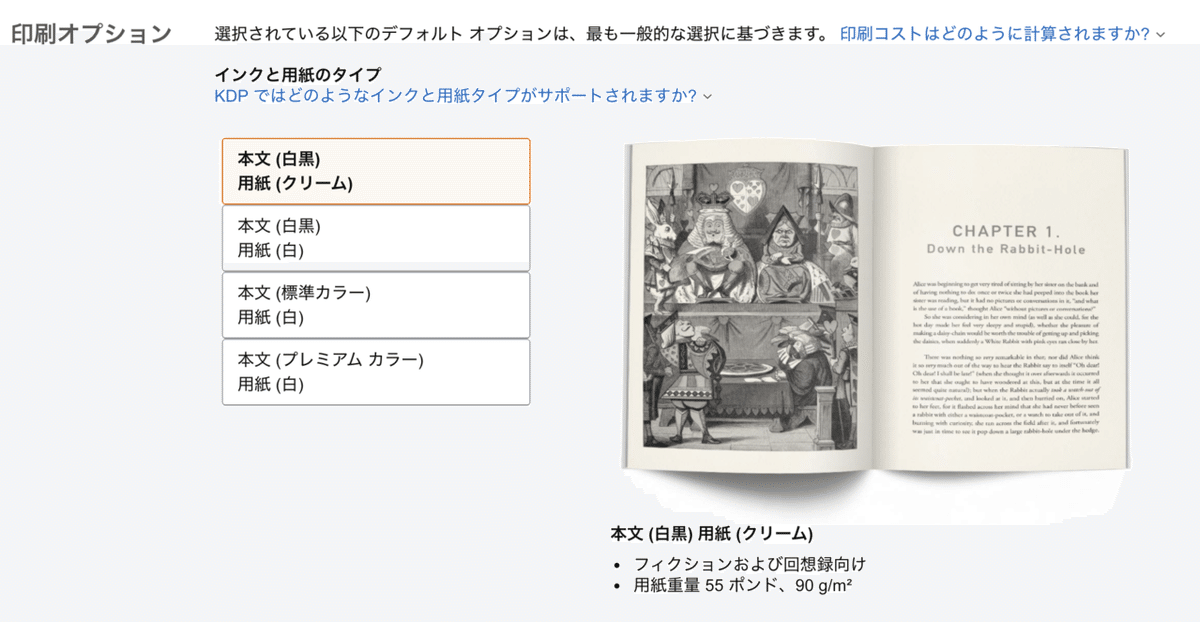
Task: Select 本文 (標準カラー) 用紙 (白) option
Action: pos(376,305)
